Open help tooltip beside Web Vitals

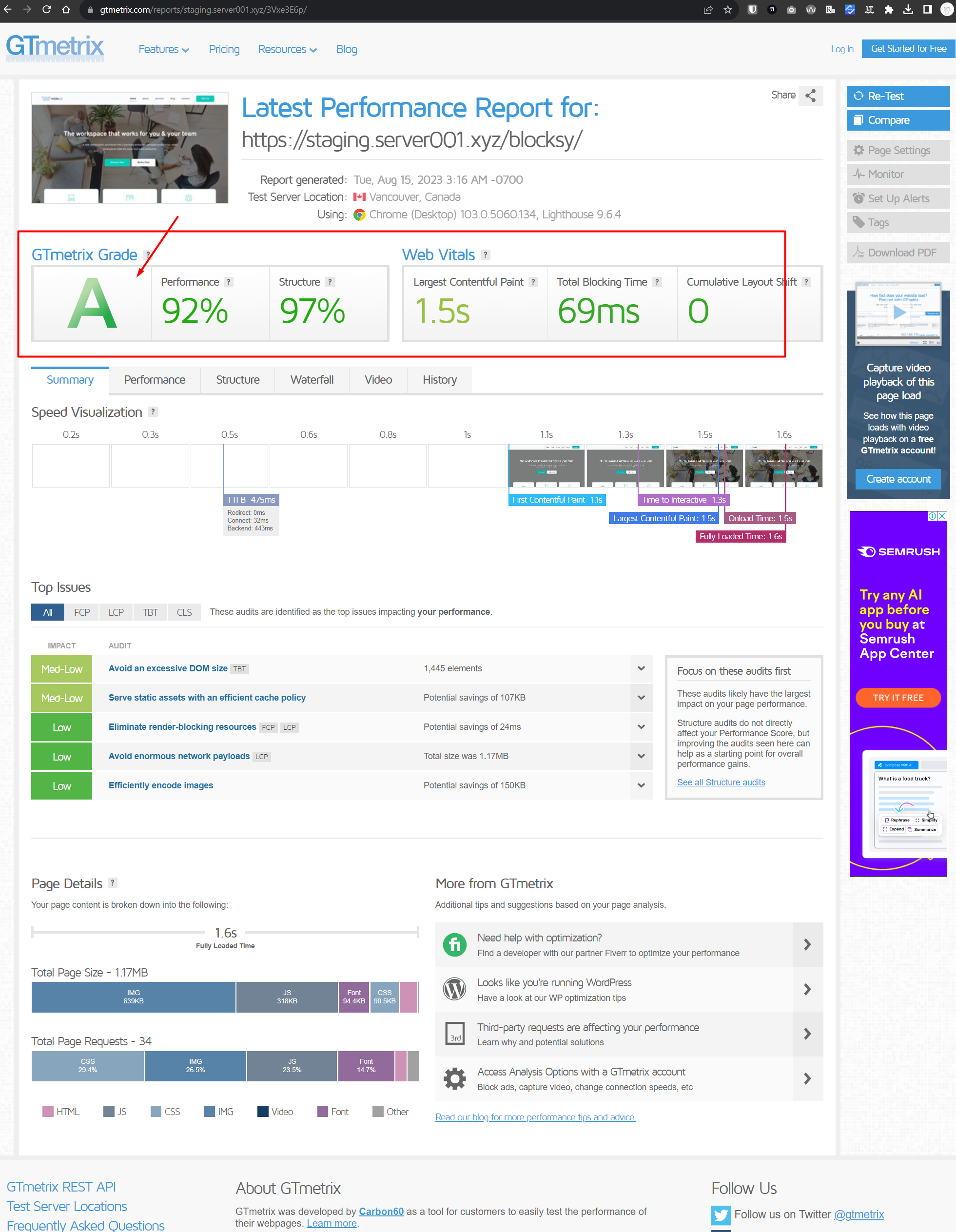pyautogui.click(x=485, y=255)
